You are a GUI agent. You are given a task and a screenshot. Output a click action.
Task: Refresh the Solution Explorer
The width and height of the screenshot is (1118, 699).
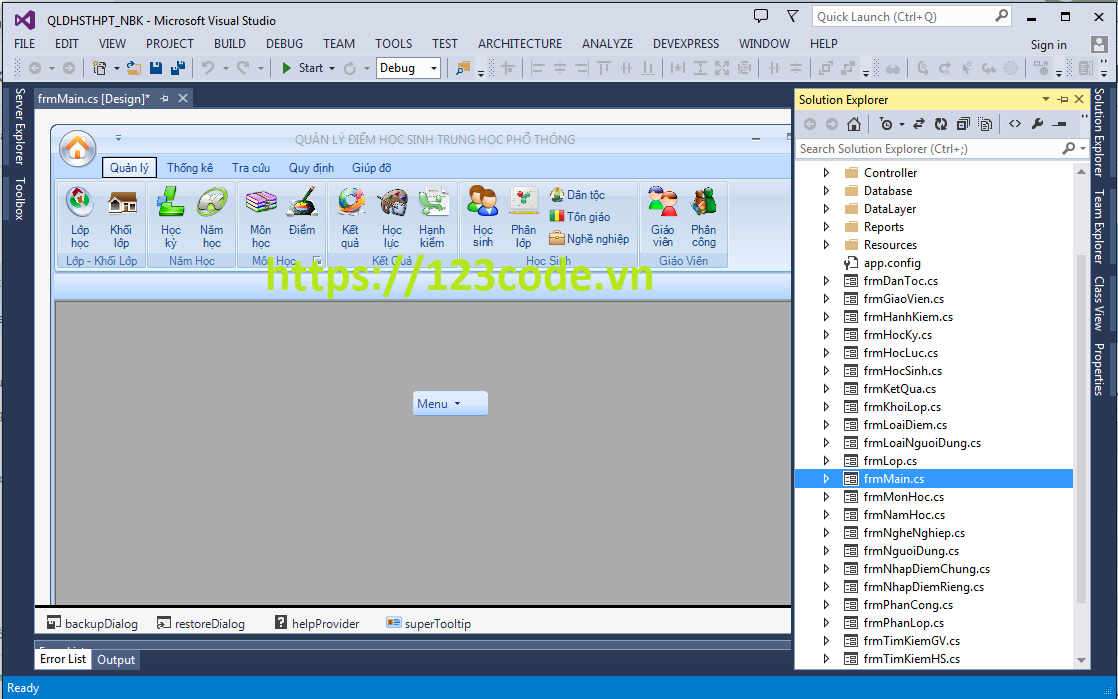940,123
